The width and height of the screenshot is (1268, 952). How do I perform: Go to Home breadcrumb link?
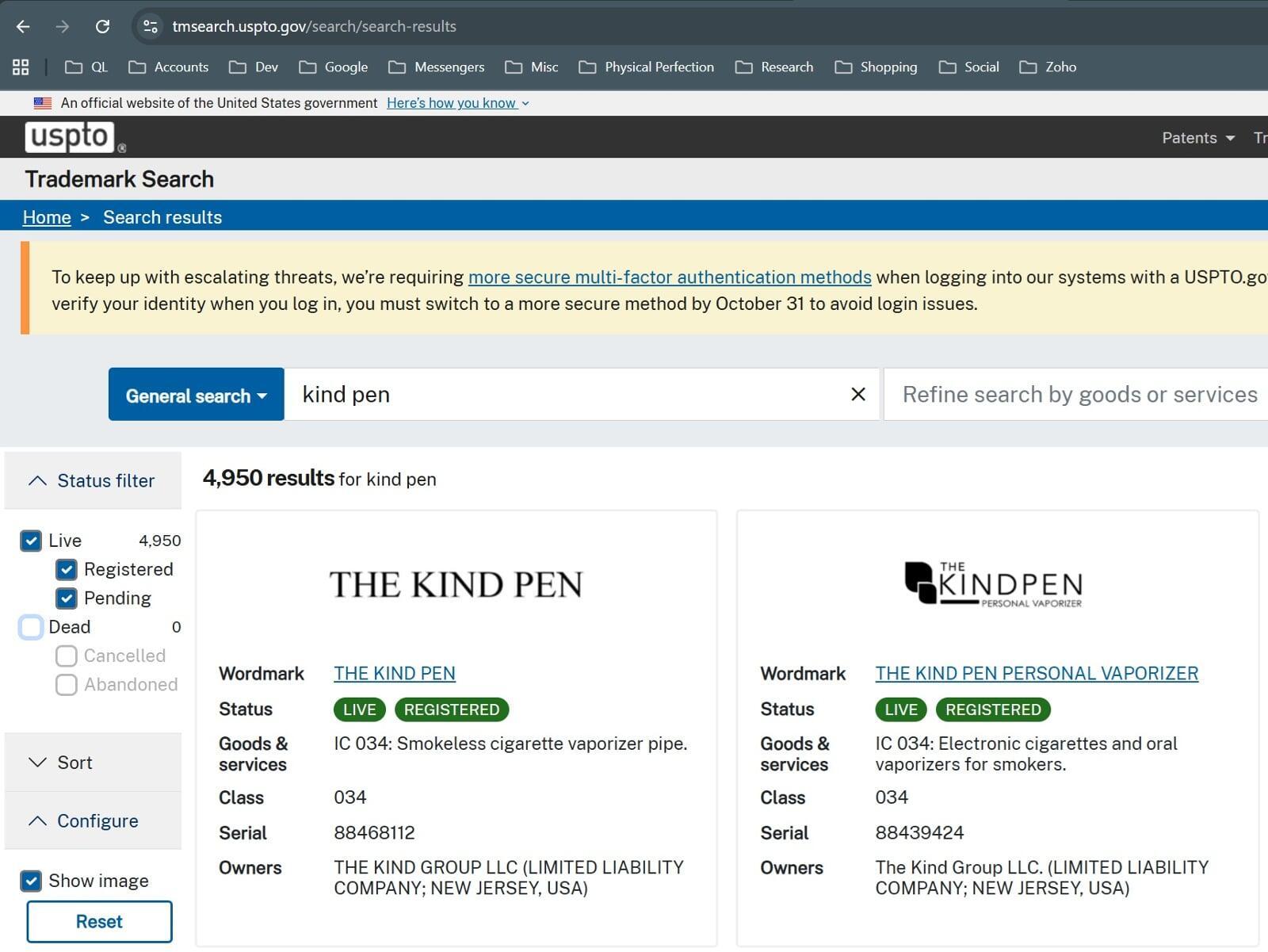47,217
